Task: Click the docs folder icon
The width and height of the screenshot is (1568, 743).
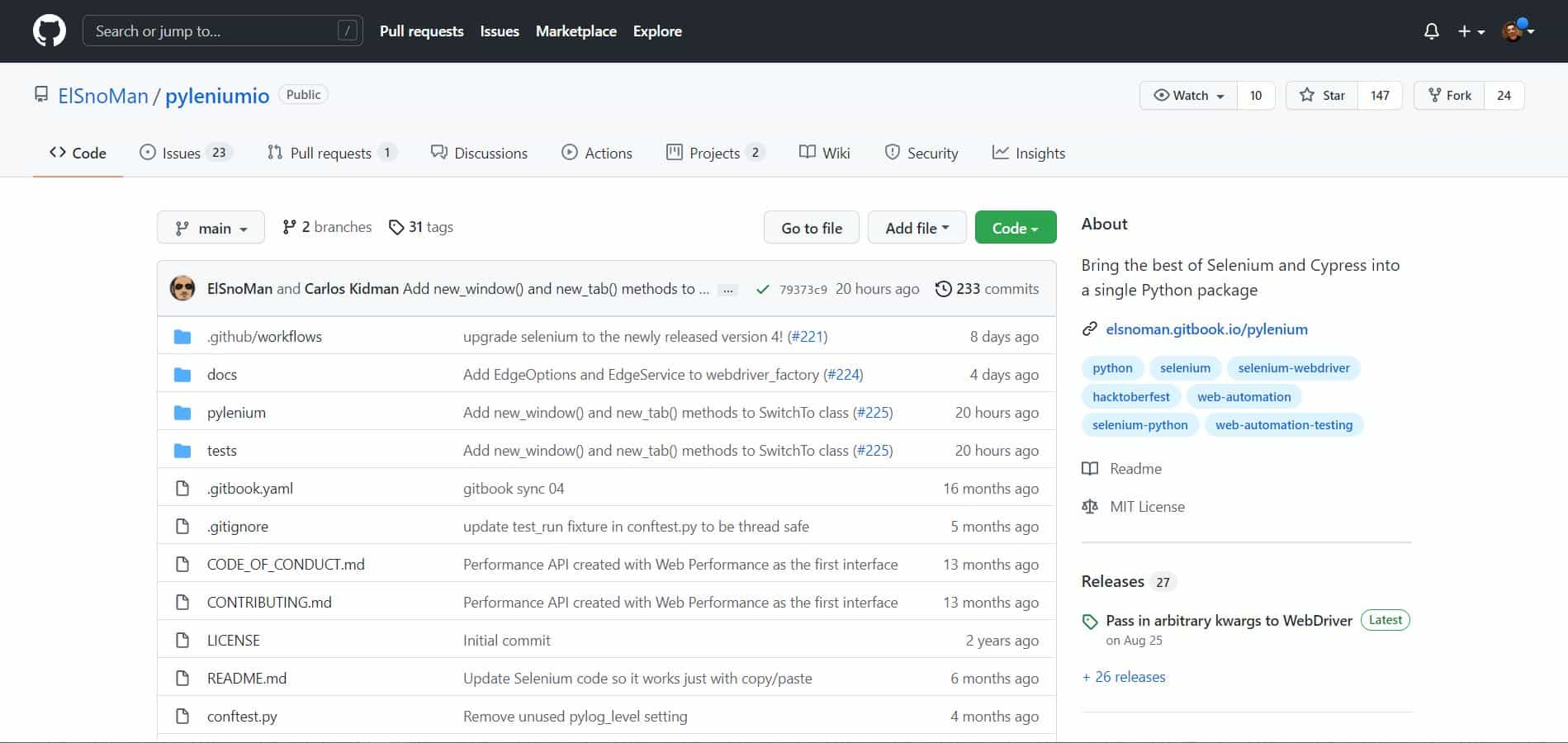Action: [x=182, y=375]
